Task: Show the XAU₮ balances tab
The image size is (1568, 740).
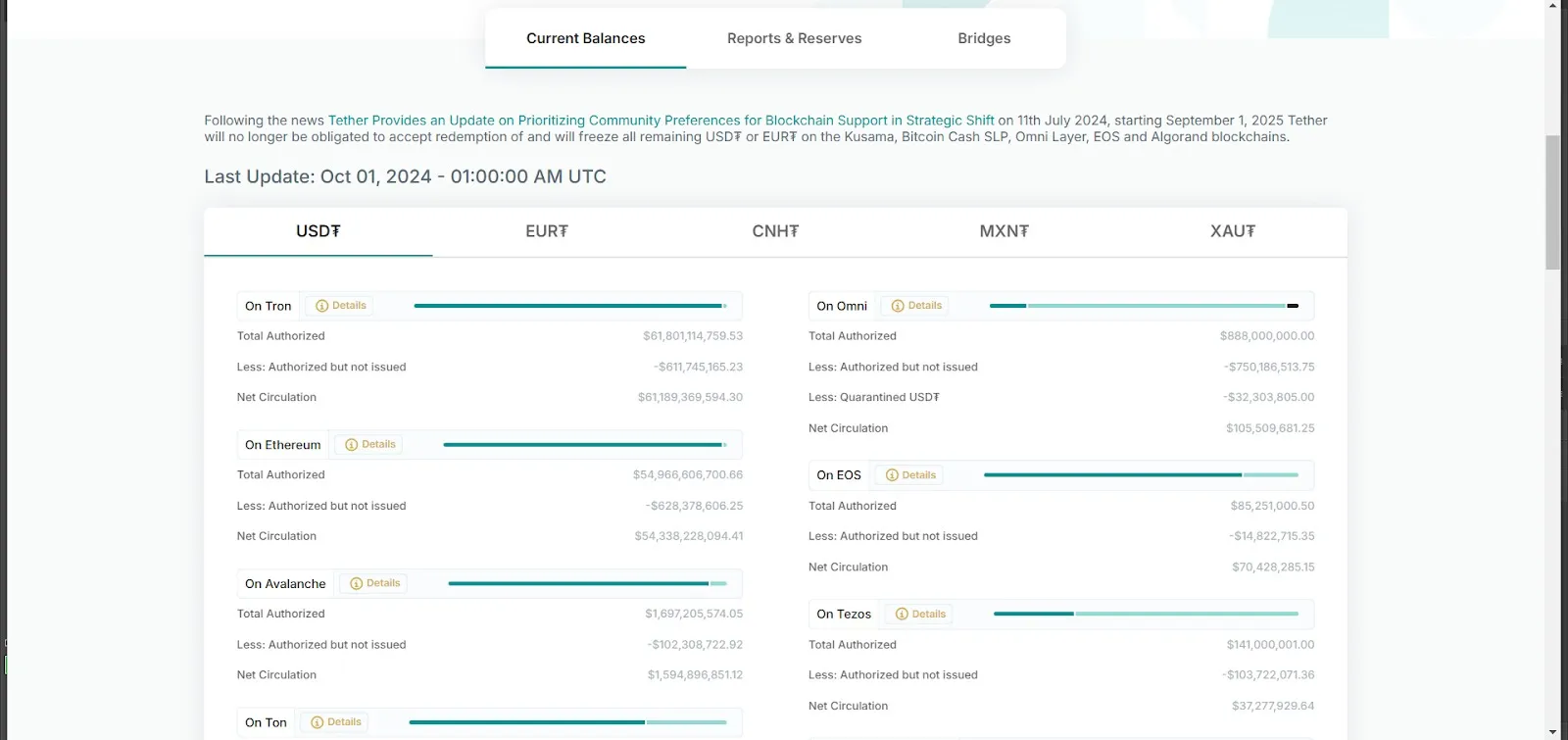Action: point(1232,231)
